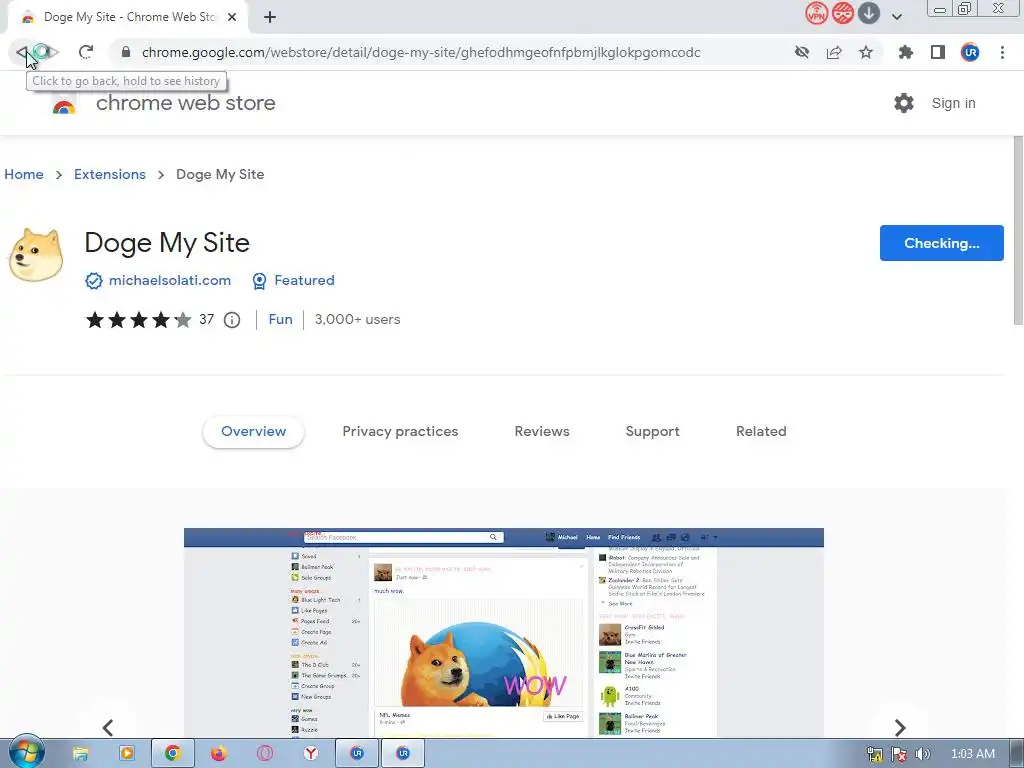The width and height of the screenshot is (1024, 768).
Task: Click the lock icon in address bar
Action: point(126,52)
